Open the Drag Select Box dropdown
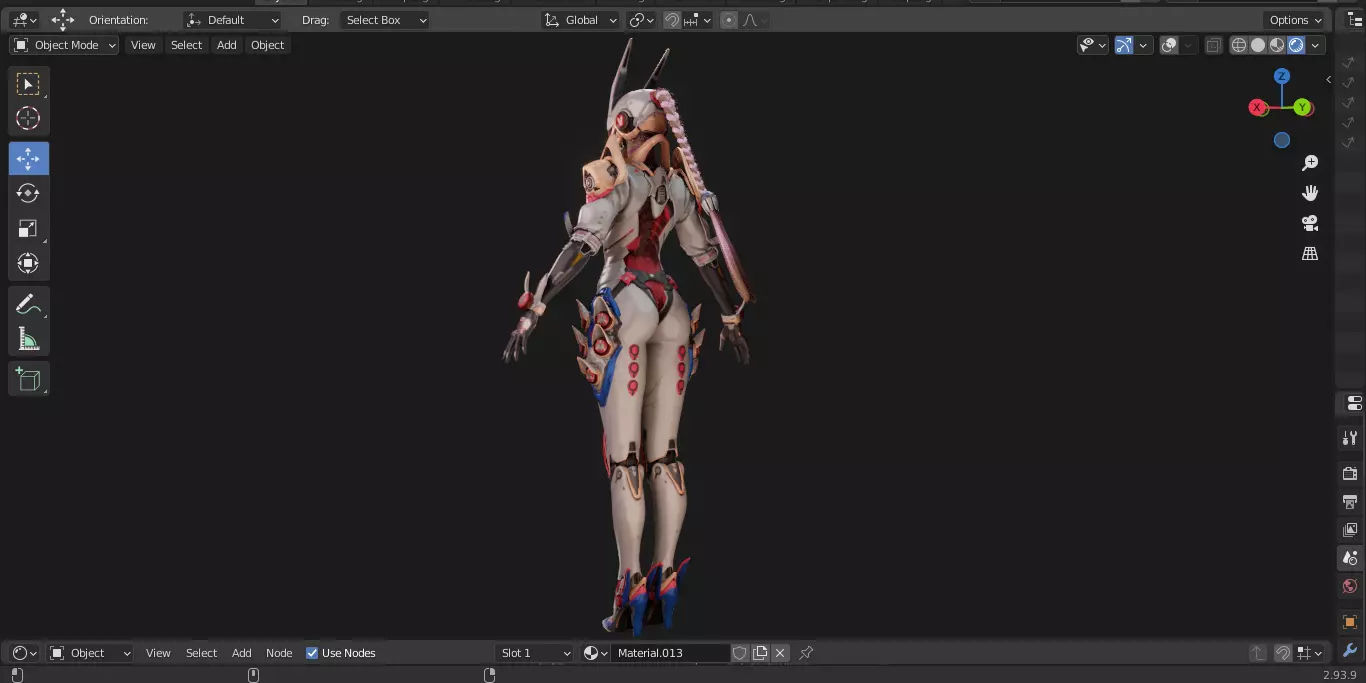 point(384,20)
